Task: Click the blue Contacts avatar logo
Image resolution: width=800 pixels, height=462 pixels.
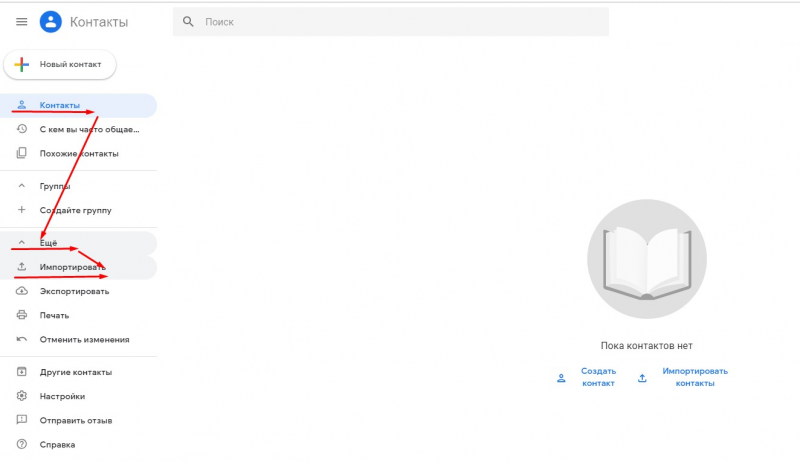Action: (x=51, y=22)
